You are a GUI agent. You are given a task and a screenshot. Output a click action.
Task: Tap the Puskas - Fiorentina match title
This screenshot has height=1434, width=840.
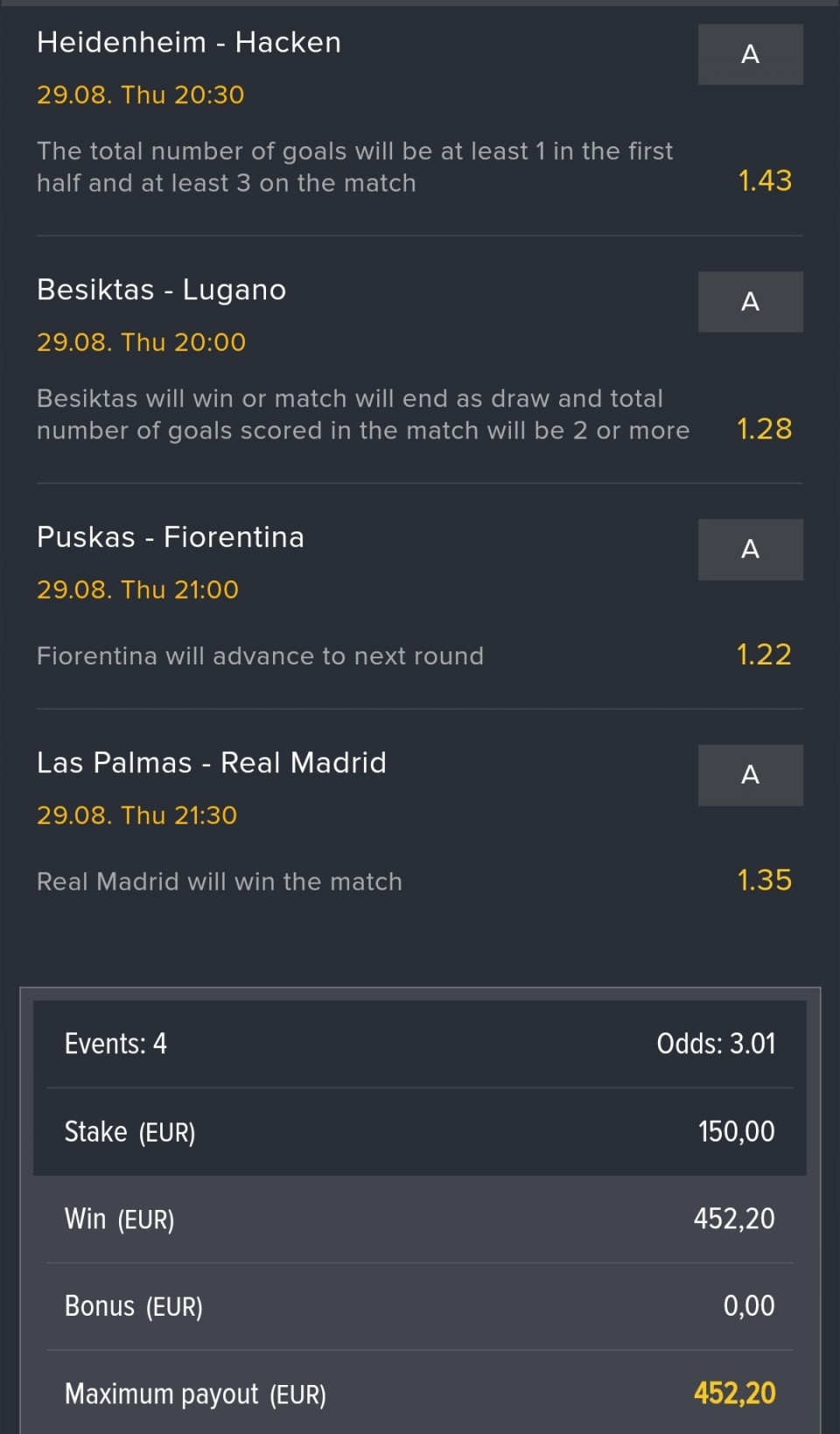tap(171, 537)
